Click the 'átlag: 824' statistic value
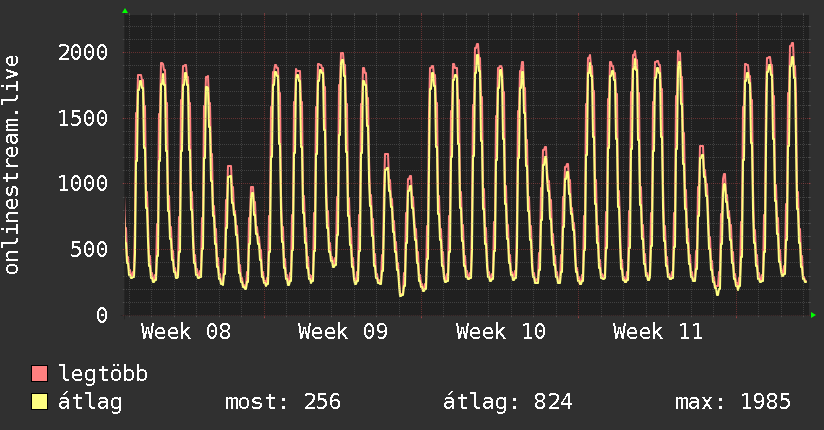 [507, 402]
